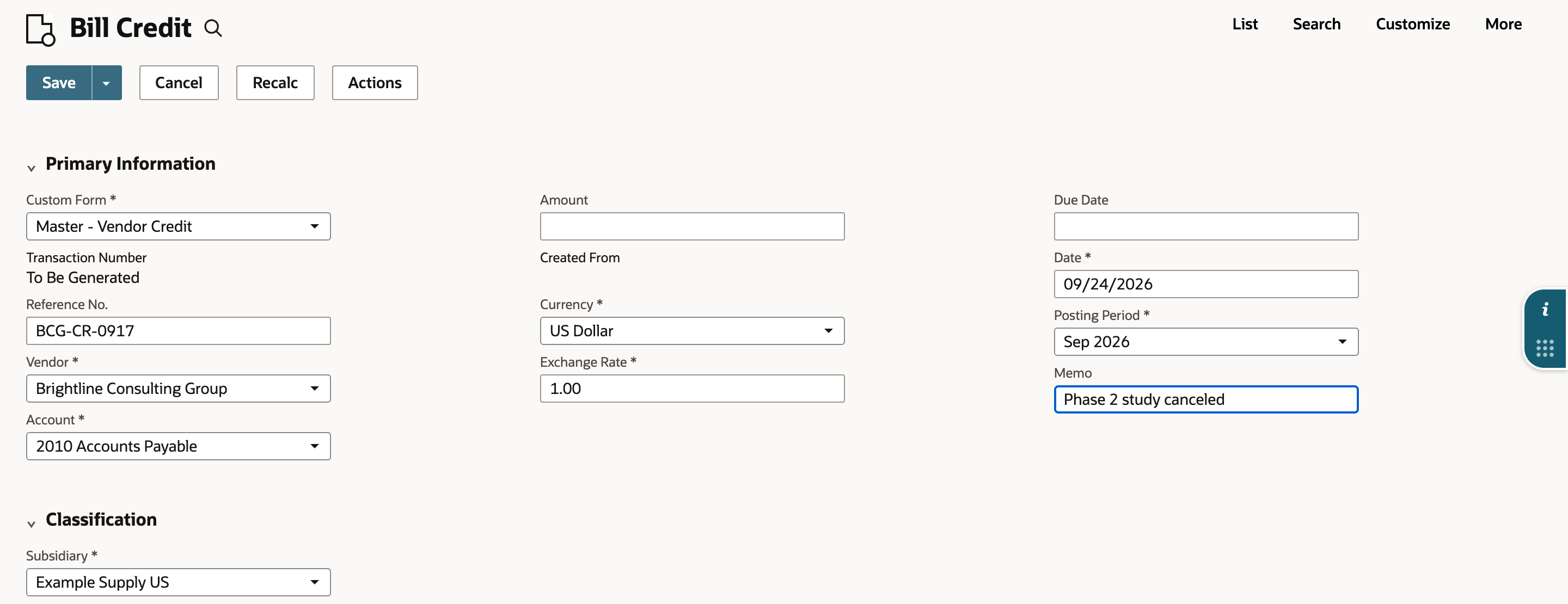The width and height of the screenshot is (1568, 604).
Task: Collapse the Primary Information section
Action: click(31, 168)
